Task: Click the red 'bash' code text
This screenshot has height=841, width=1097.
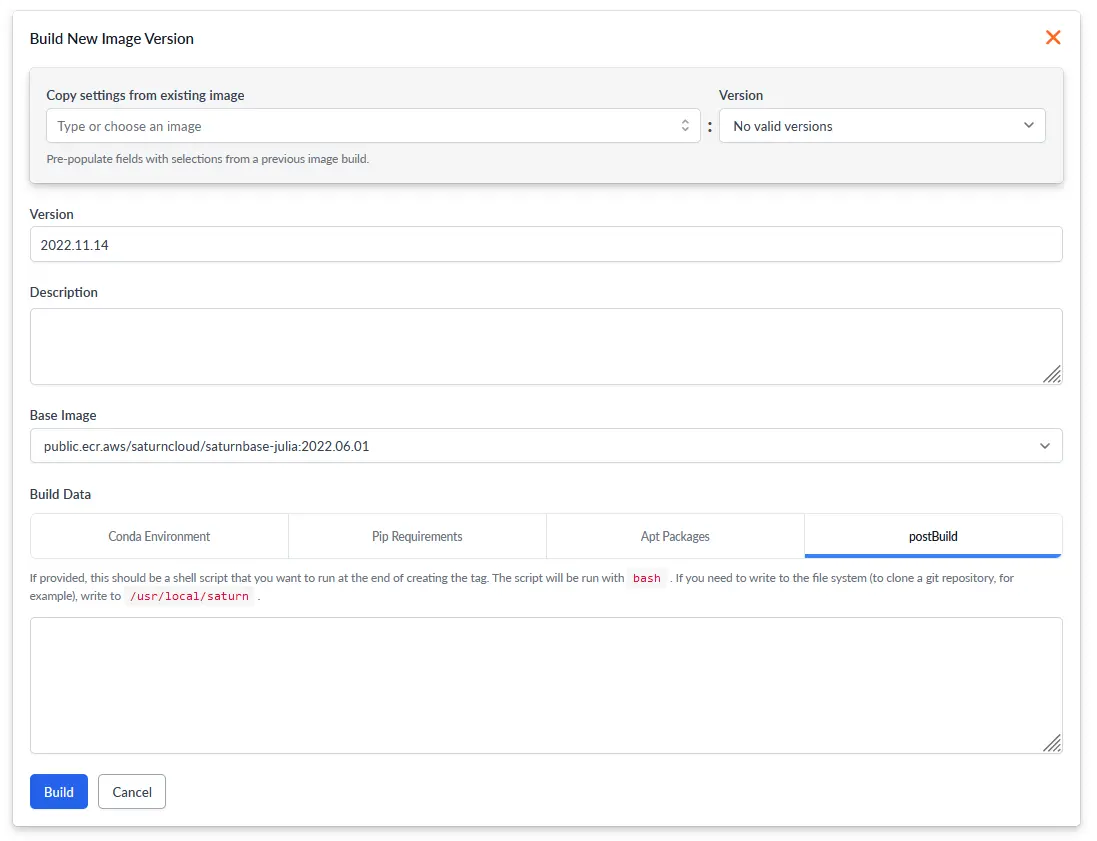Action: 647,579
